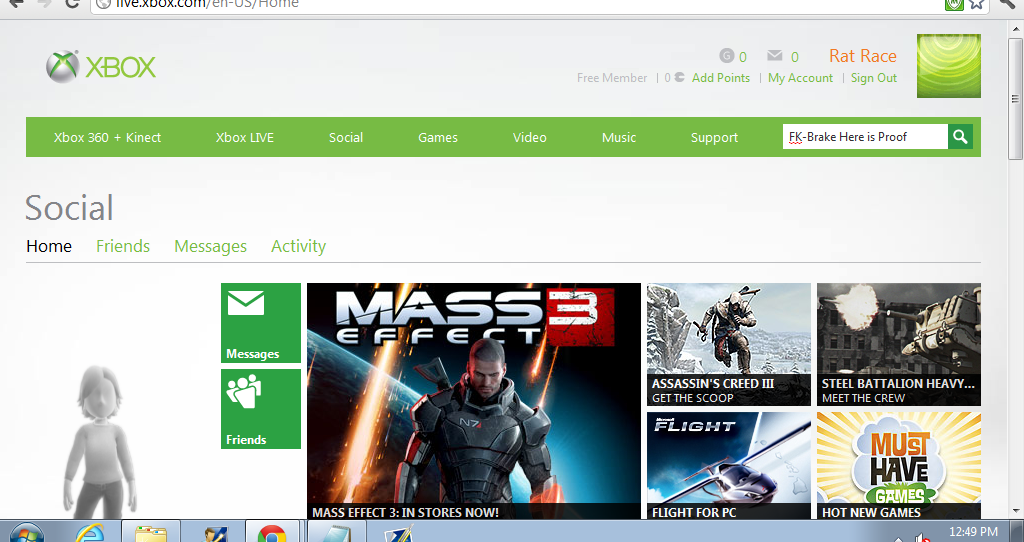Click the Windows Start orb

pyautogui.click(x=27, y=533)
